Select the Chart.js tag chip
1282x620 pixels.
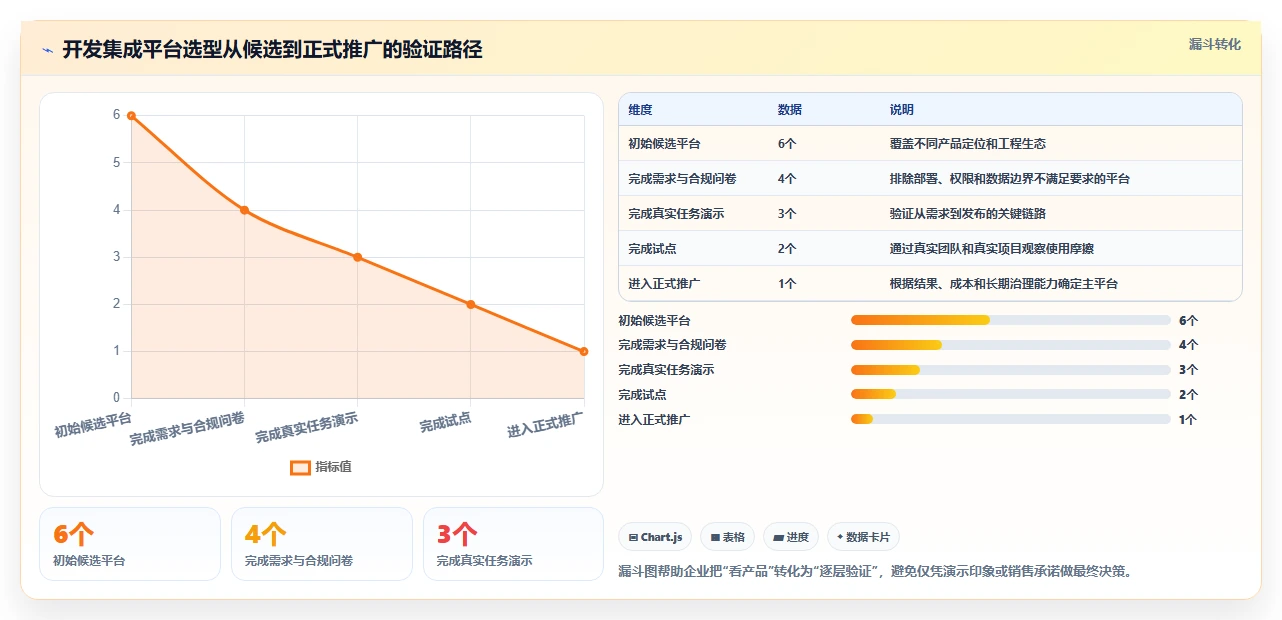coord(655,537)
